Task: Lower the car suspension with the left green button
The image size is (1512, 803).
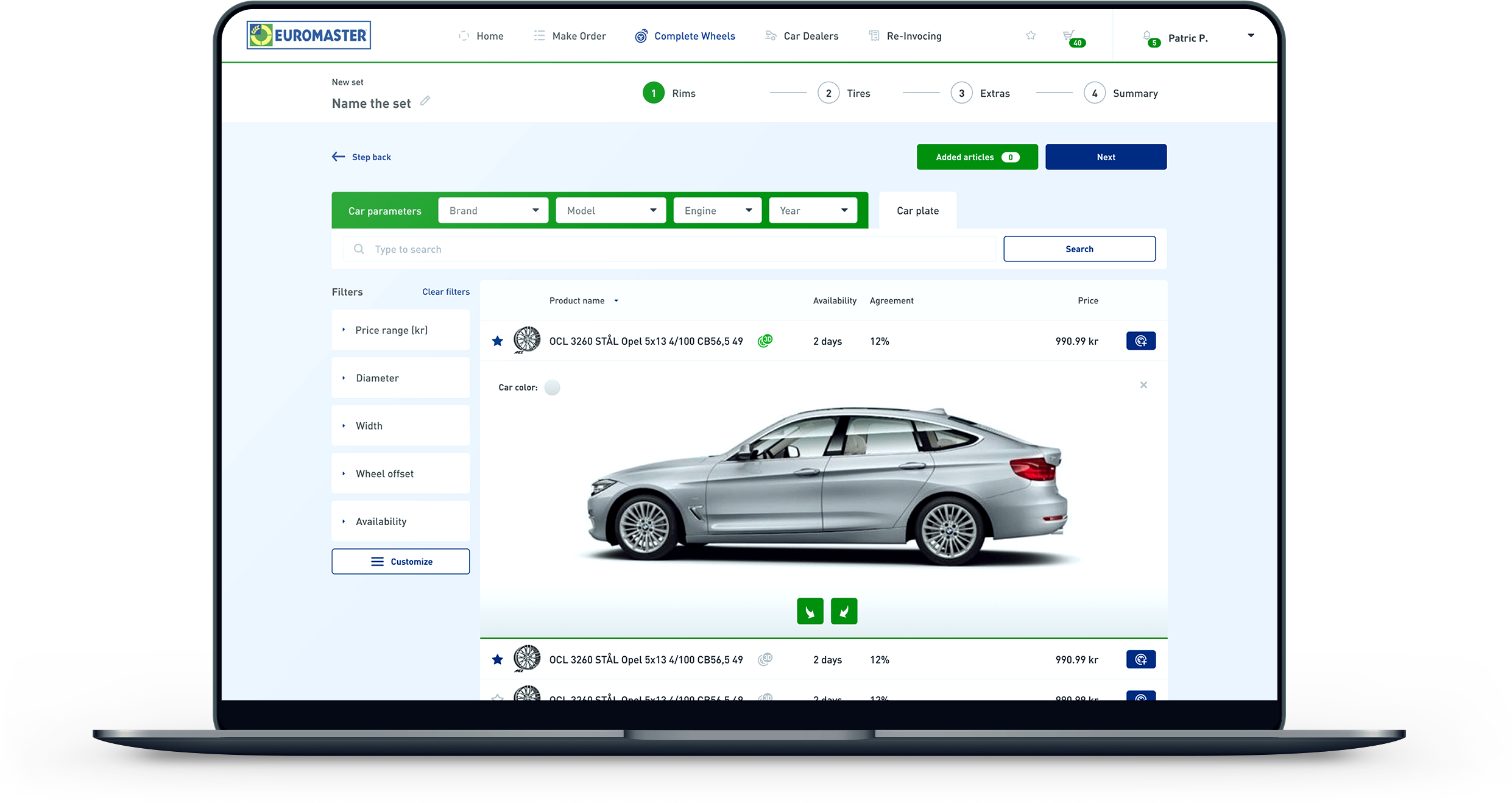Action: click(810, 611)
